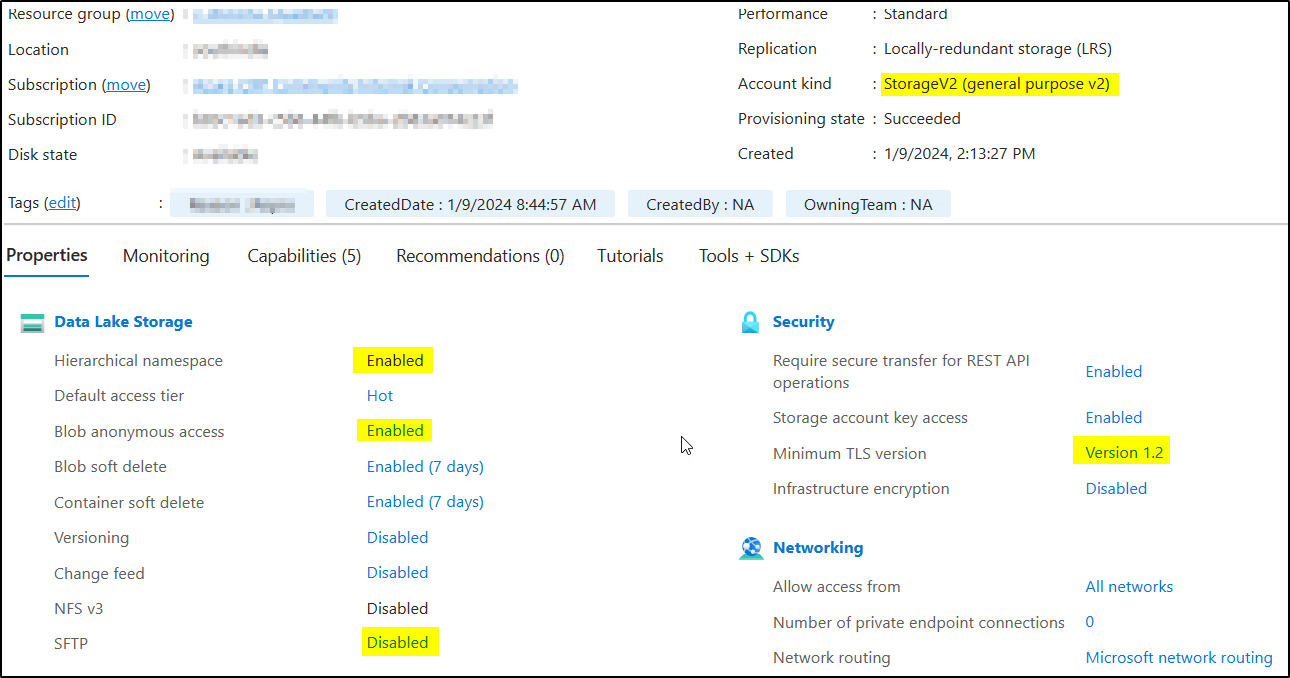
Task: Click the Minimum TLS version label
Action: point(850,454)
